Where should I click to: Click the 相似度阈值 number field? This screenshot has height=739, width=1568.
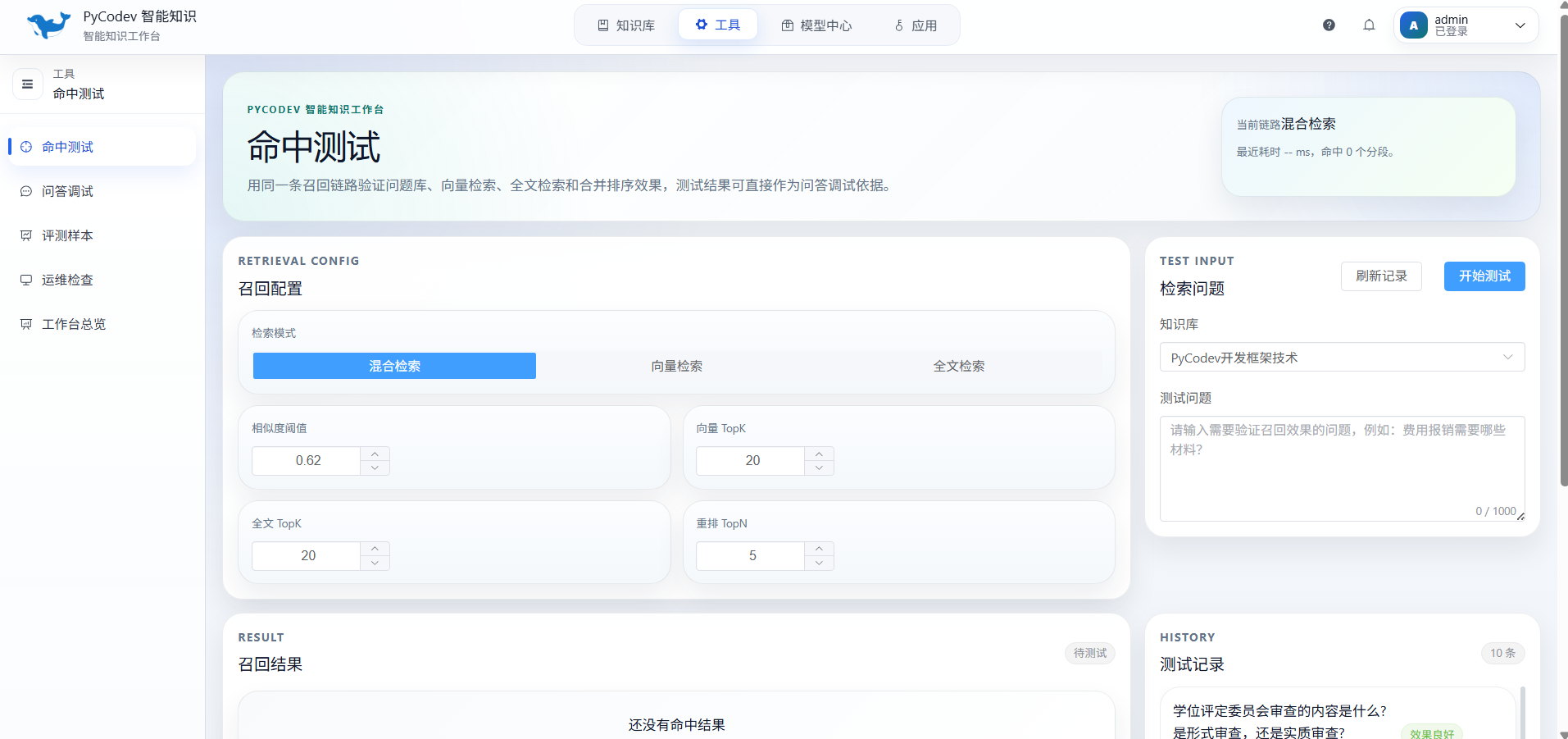[307, 461]
